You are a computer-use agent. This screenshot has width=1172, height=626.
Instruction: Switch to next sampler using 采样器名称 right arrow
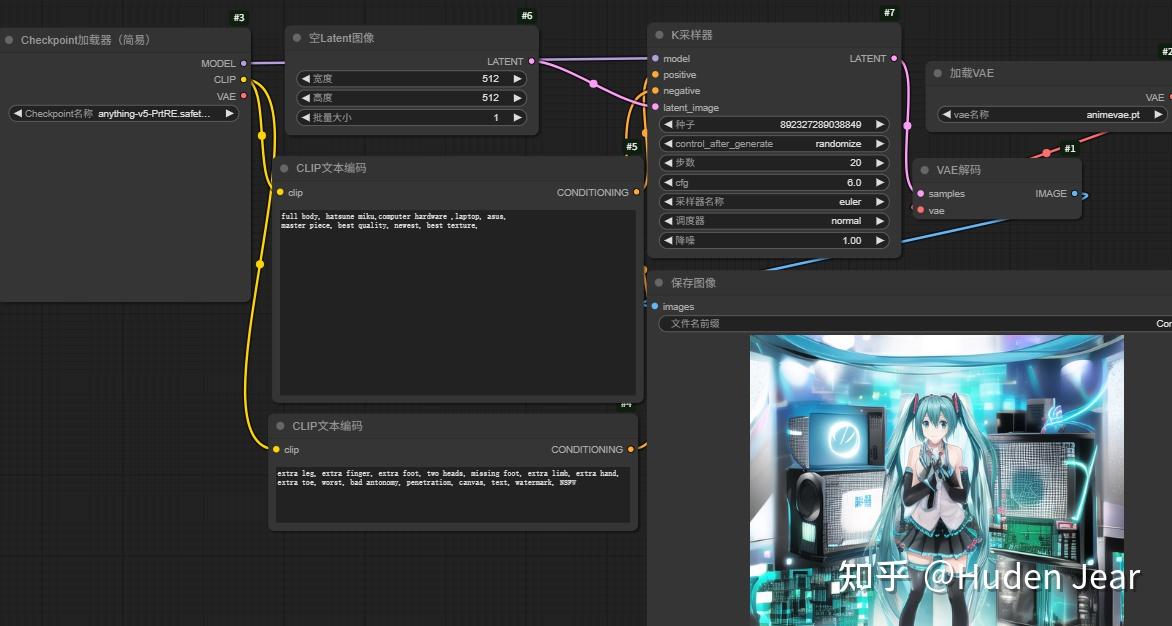(x=880, y=202)
